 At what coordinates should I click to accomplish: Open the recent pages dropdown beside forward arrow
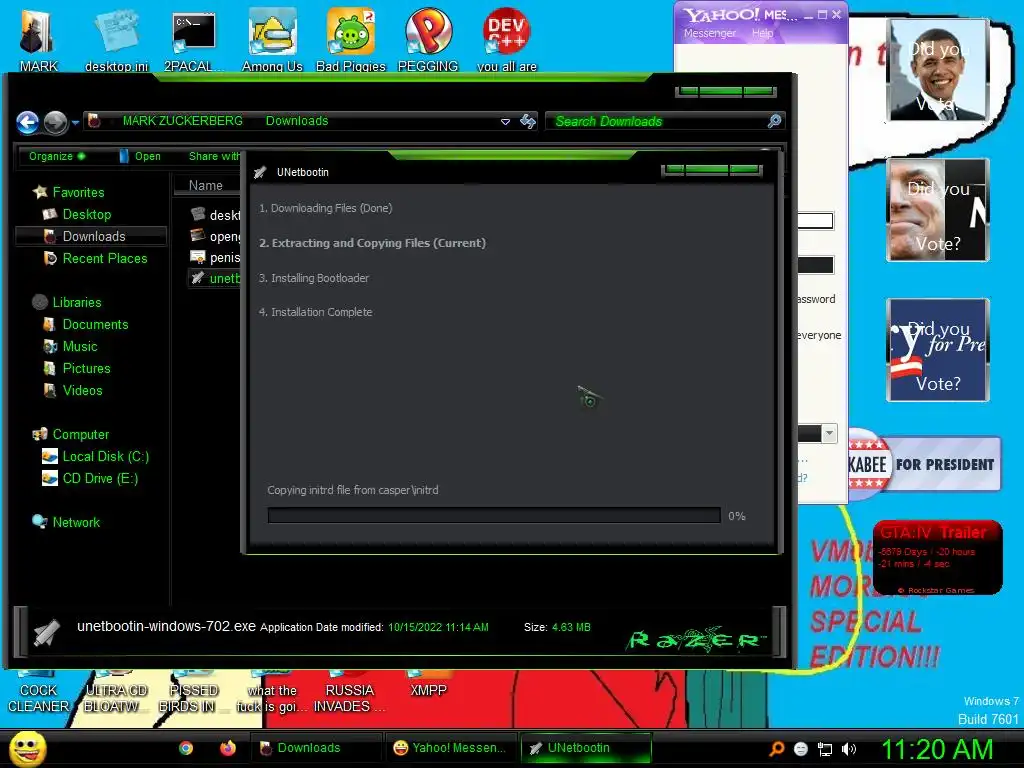coord(76,122)
